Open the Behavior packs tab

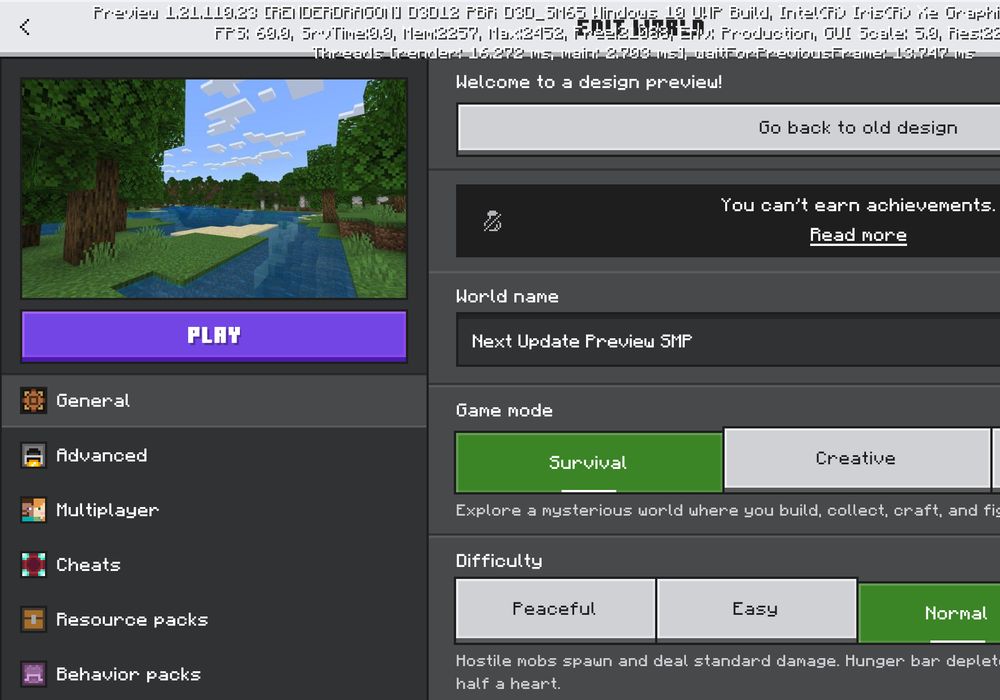[x=214, y=674]
